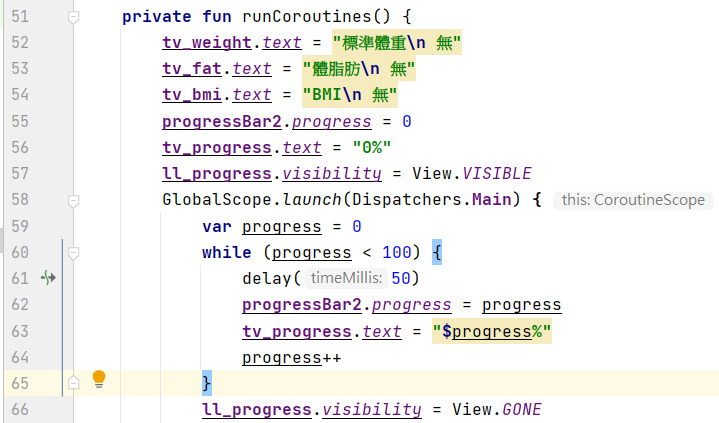This screenshot has width=719, height=423.
Task: Click line number 54 in the gutter
Action: click(x=20, y=95)
